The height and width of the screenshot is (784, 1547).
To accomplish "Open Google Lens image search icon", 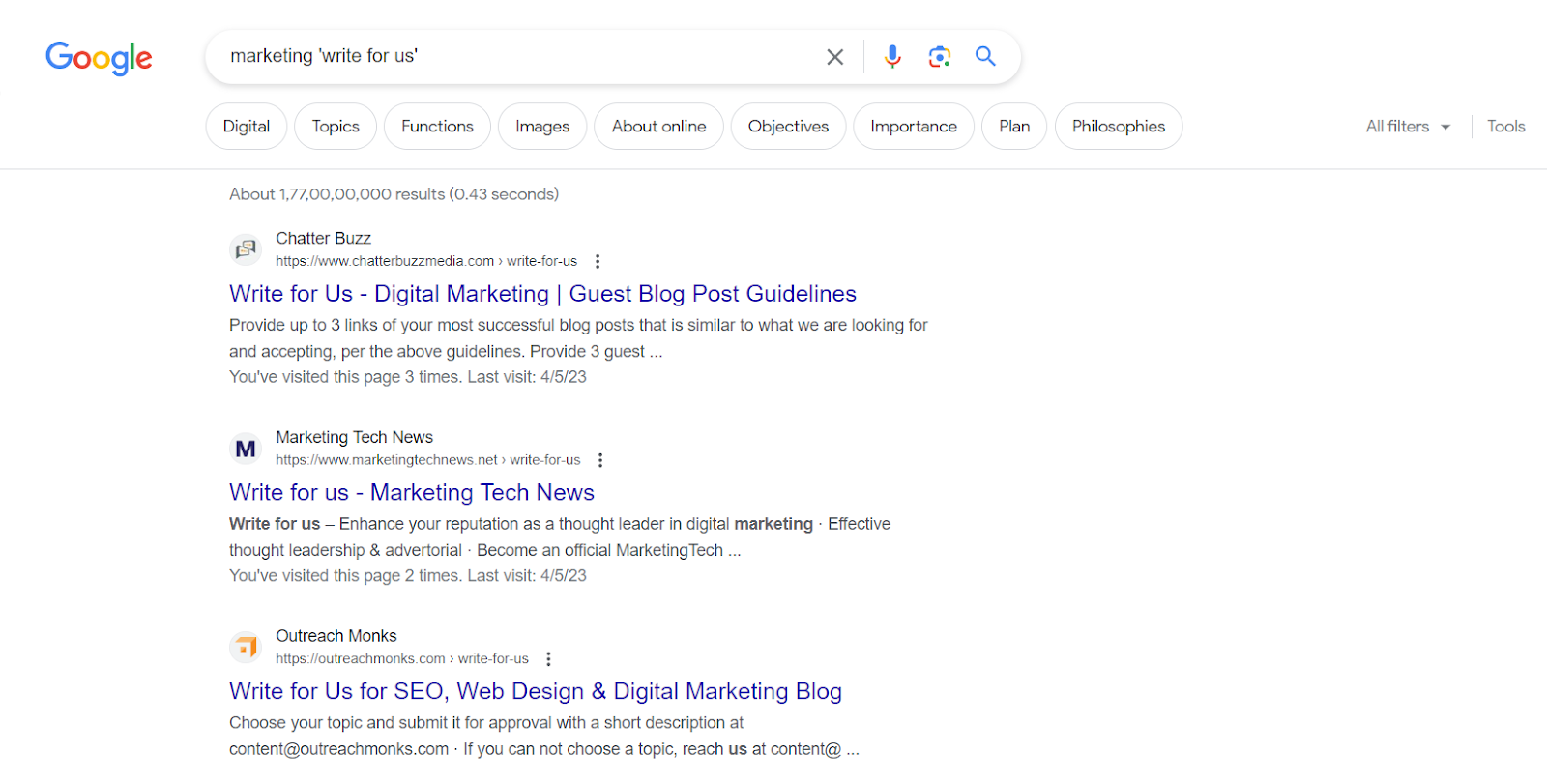I will [939, 57].
